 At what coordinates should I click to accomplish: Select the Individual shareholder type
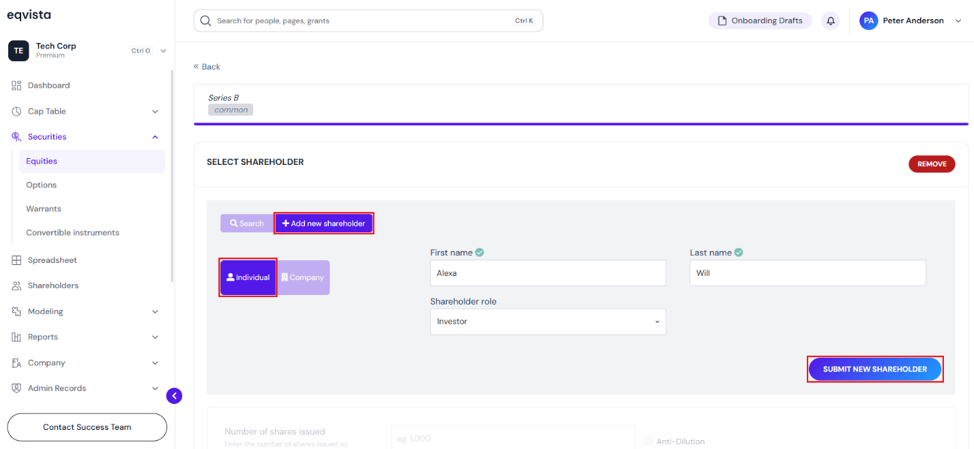click(x=248, y=278)
